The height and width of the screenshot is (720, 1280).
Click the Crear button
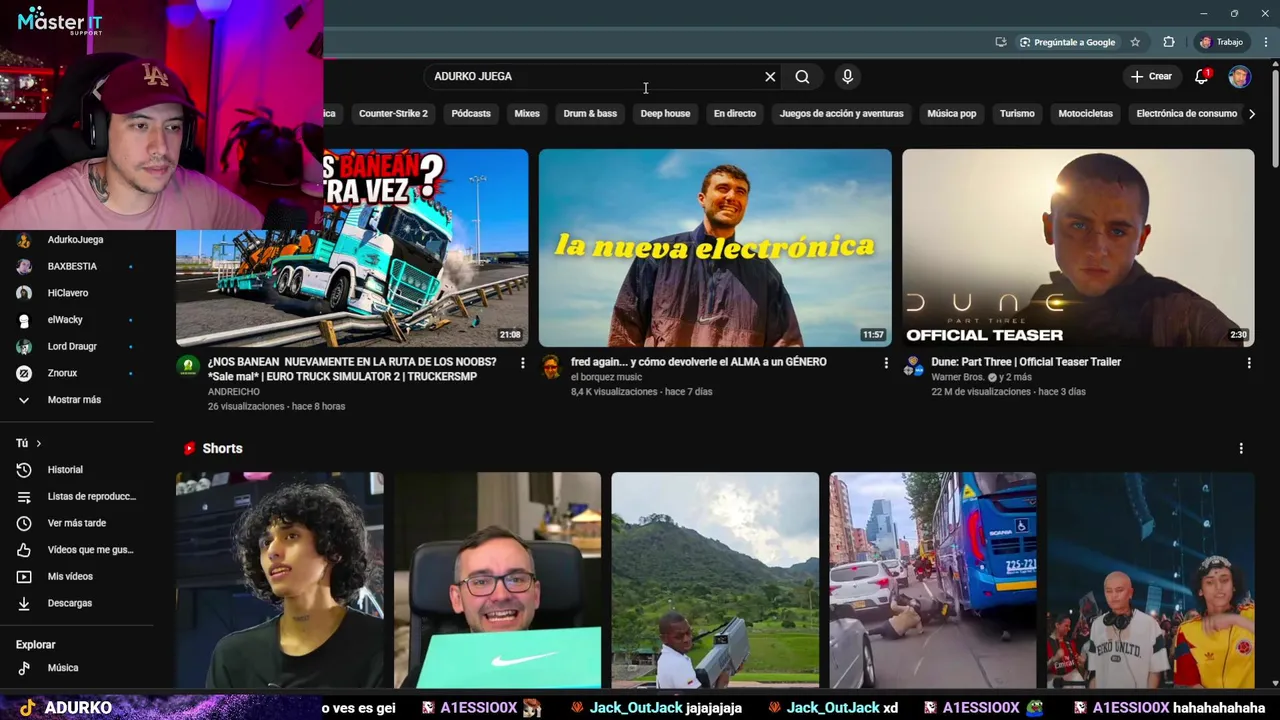tap(1151, 77)
